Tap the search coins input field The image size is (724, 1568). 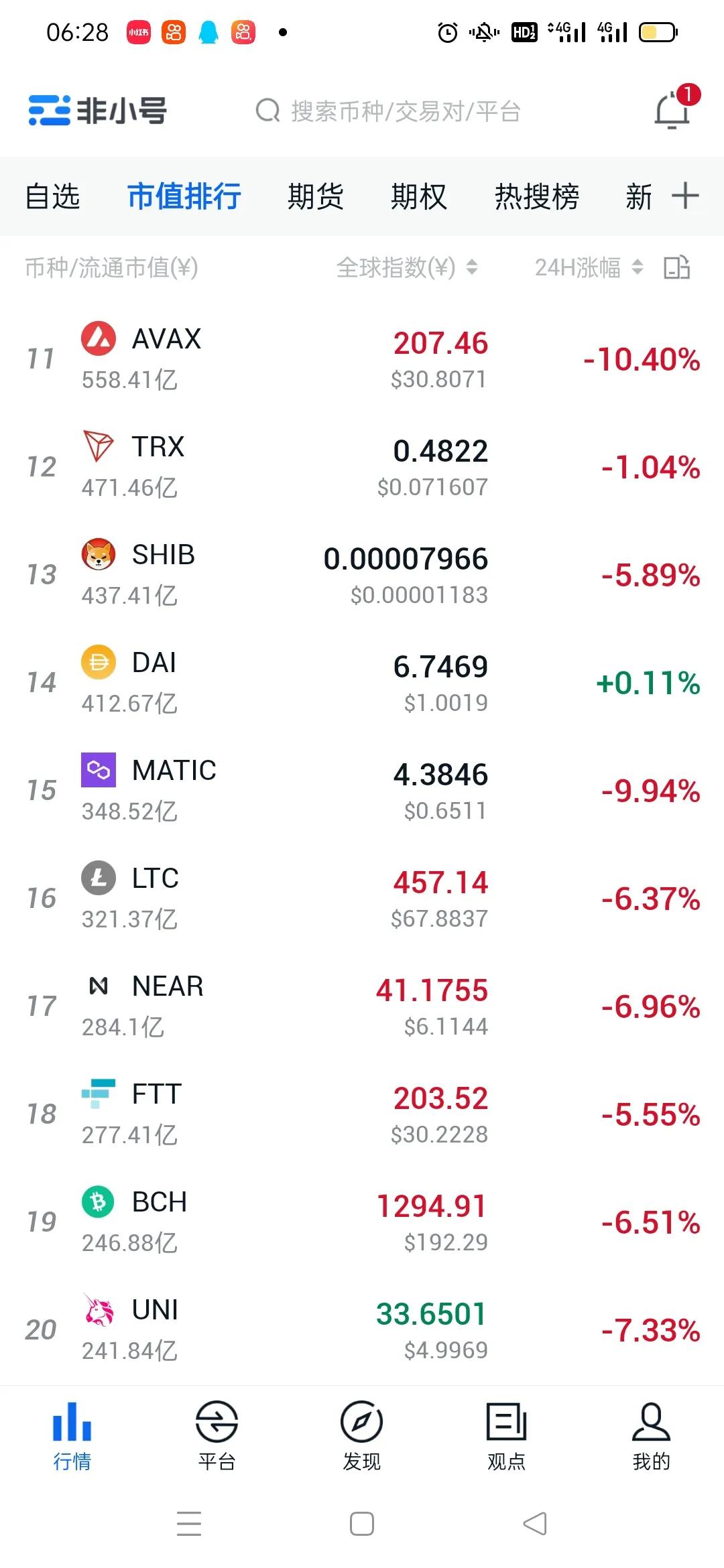pyautogui.click(x=405, y=111)
